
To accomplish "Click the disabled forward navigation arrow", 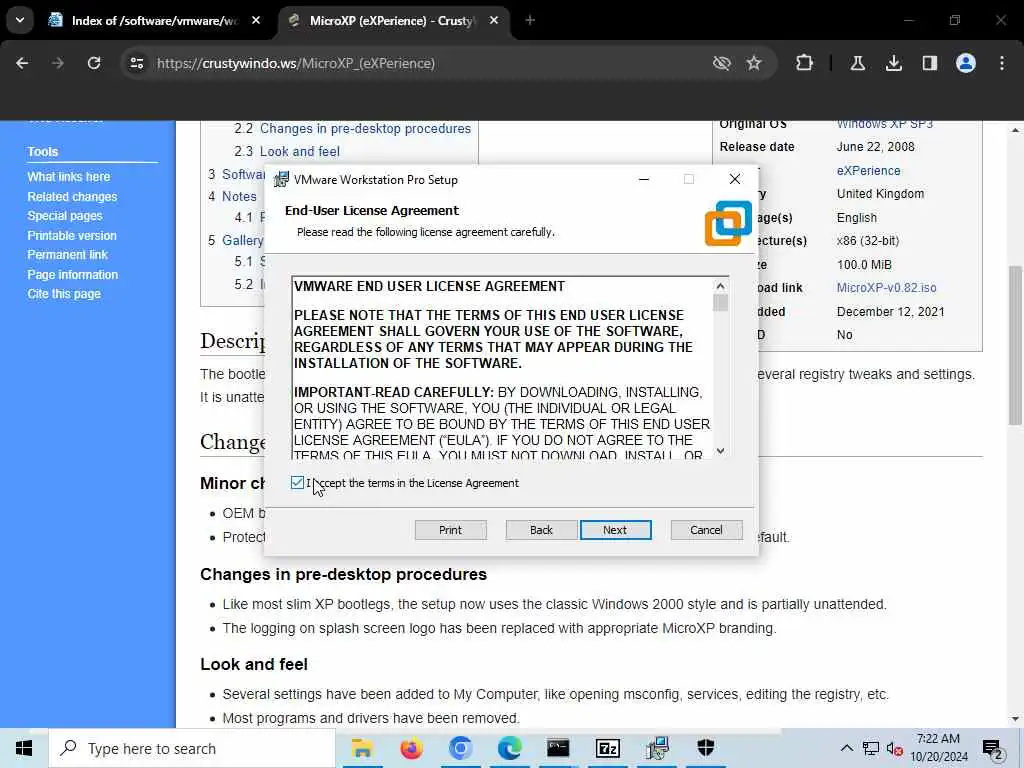I will [x=58, y=63].
